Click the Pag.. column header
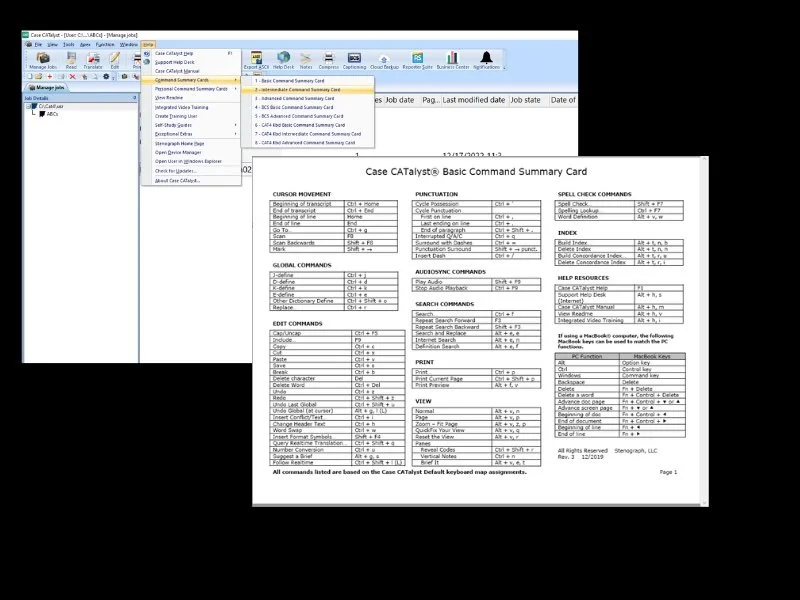Screen dimensions: 800x600 tap(431, 100)
